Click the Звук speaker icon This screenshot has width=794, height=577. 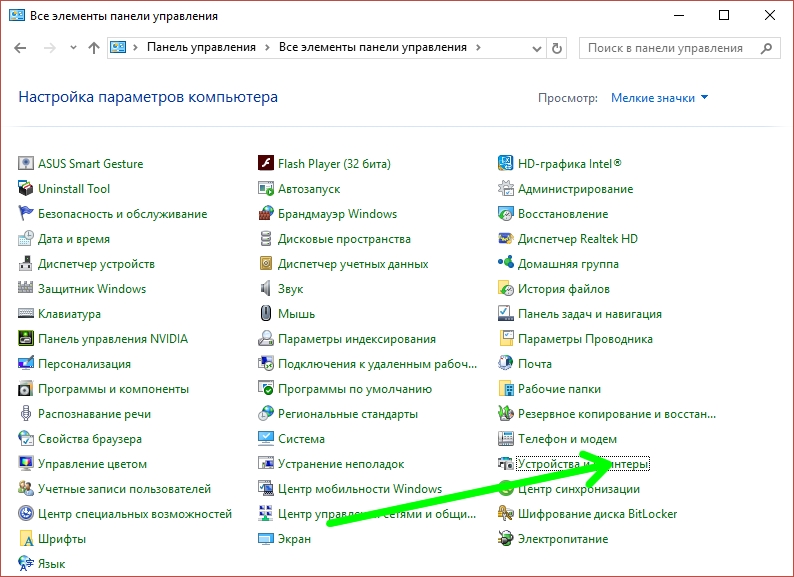(266, 289)
